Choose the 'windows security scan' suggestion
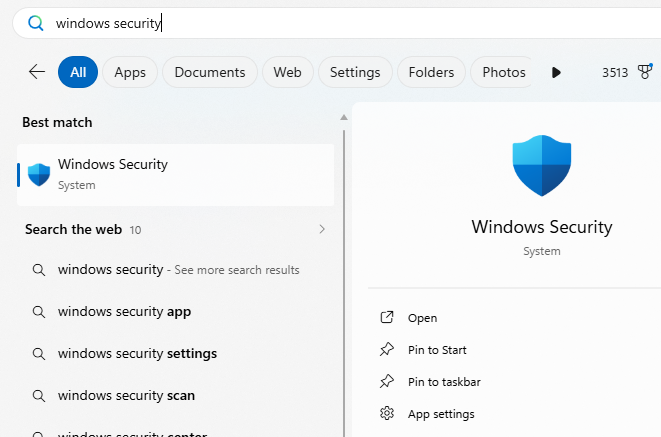661x437 pixels. pos(126,395)
